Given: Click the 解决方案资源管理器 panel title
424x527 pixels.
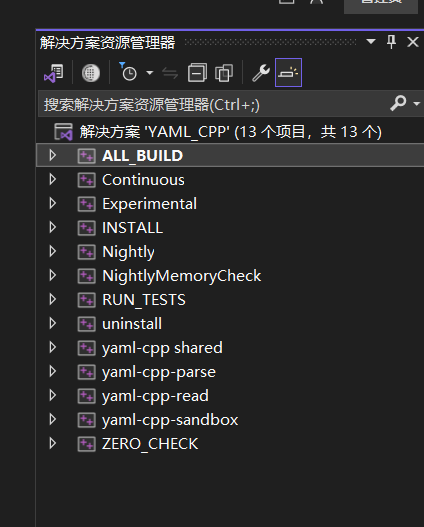Looking at the screenshot, I should (108, 43).
